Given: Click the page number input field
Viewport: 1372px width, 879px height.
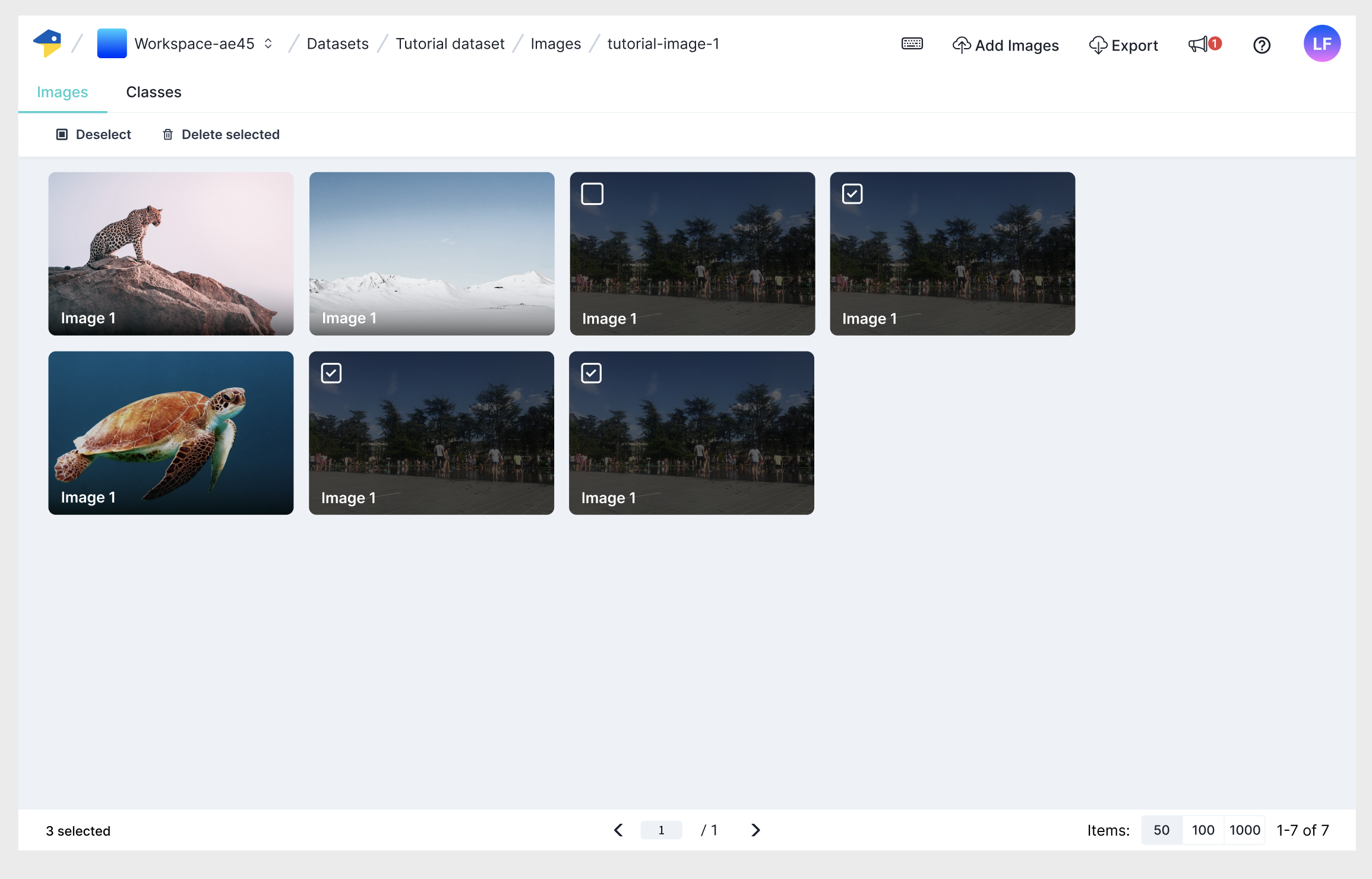Looking at the screenshot, I should tap(661, 830).
